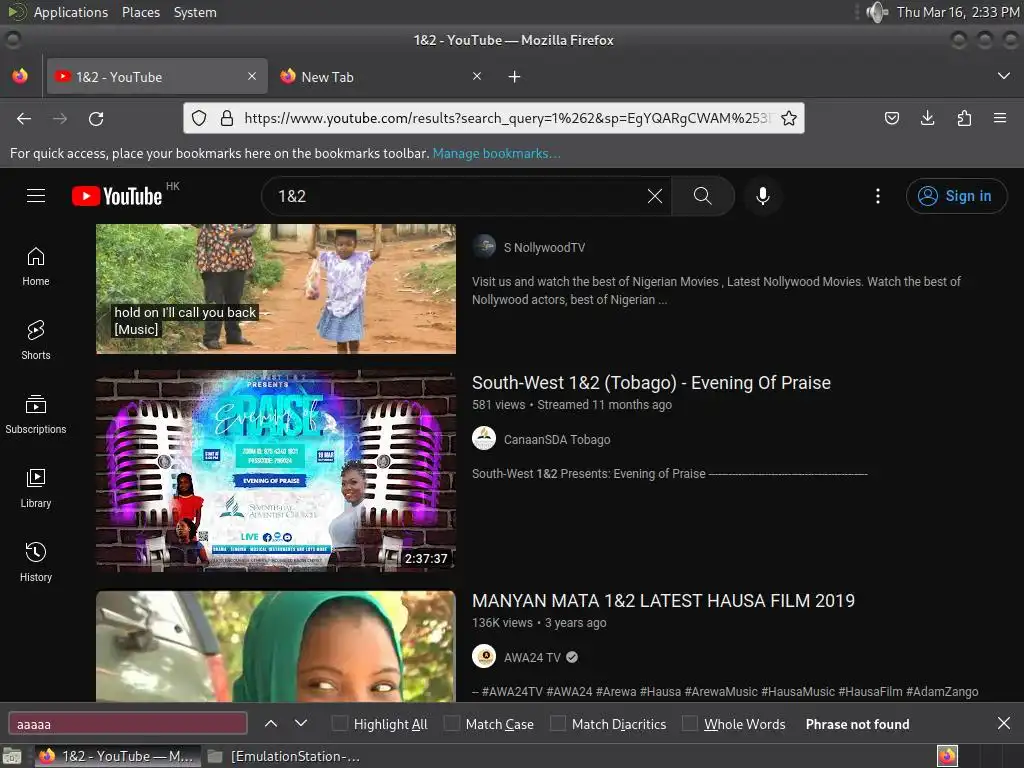Viewport: 1024px width, 768px height.
Task: Click CanaanSDA Tobago channel avatar
Action: [x=484, y=438]
